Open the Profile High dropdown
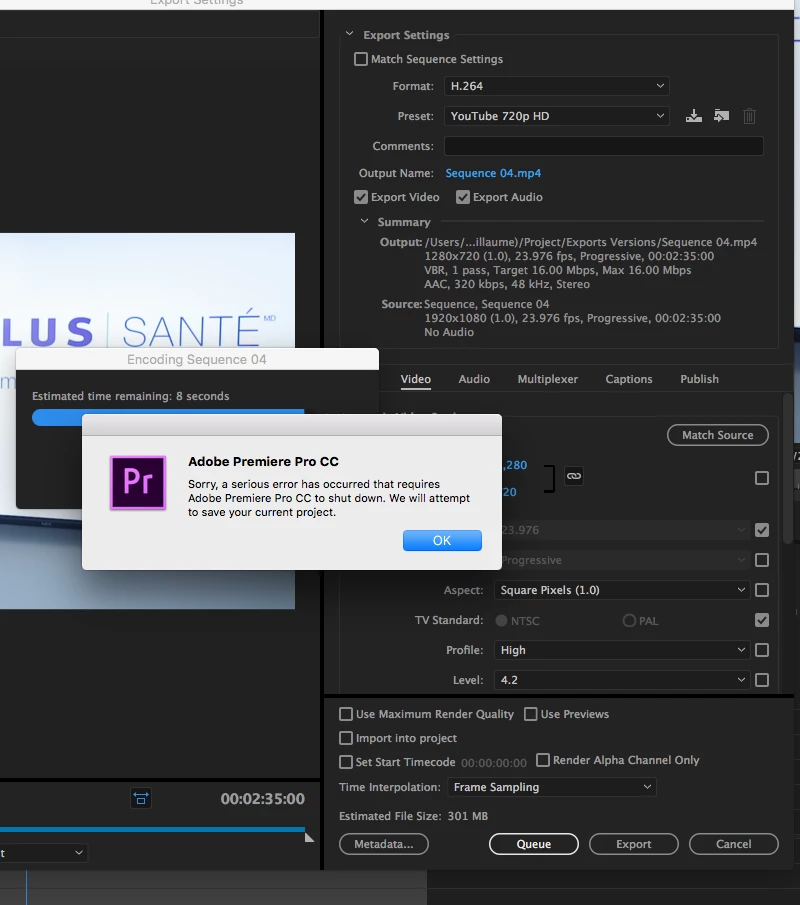800x905 pixels. 622,650
